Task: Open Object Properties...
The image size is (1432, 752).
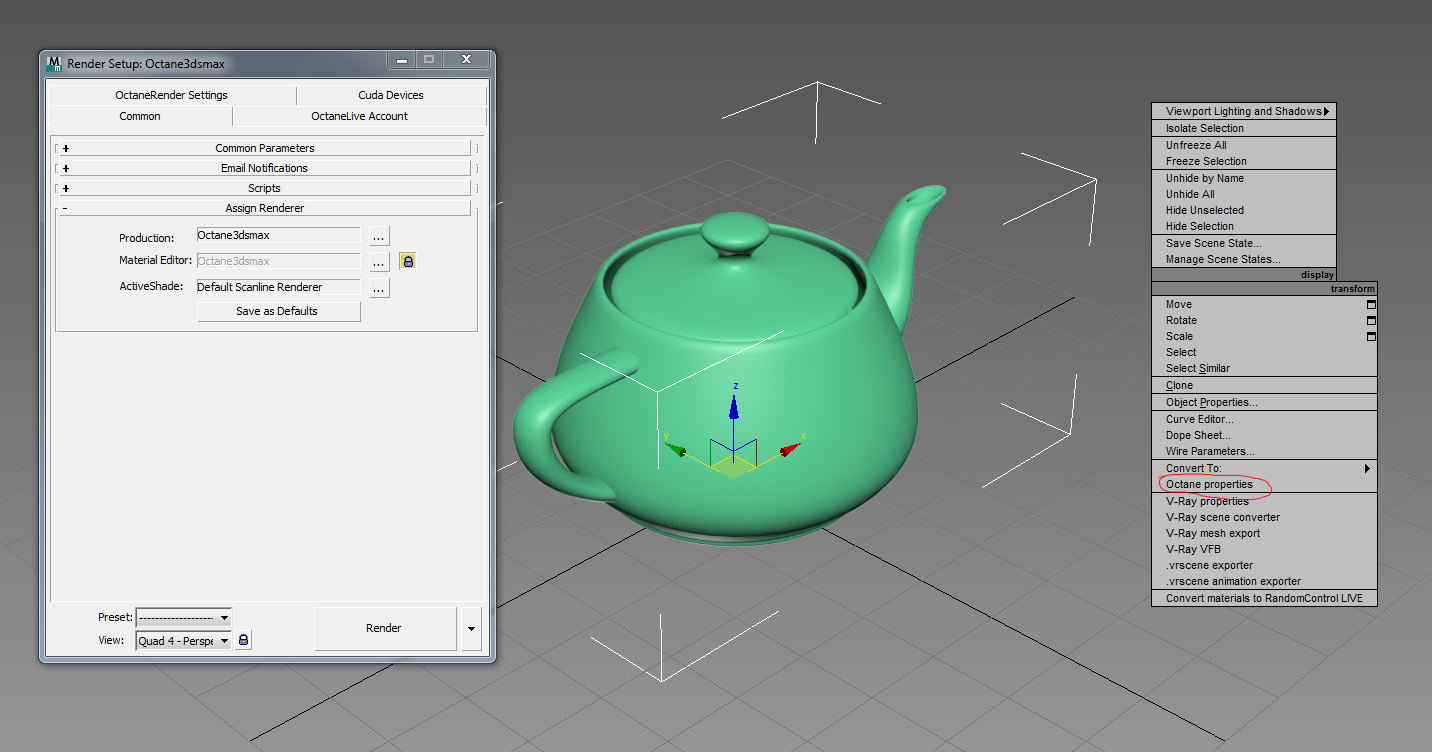Action: (1264, 402)
